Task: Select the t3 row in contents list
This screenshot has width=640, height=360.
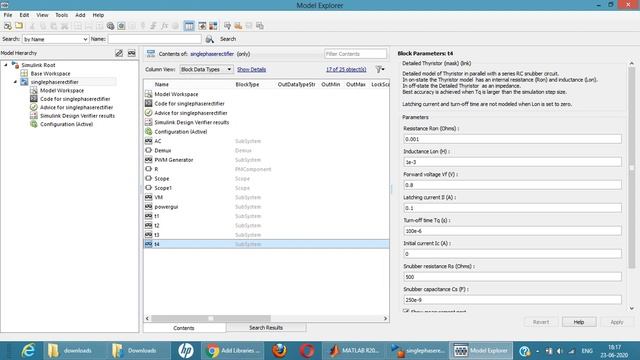Action: (267, 235)
